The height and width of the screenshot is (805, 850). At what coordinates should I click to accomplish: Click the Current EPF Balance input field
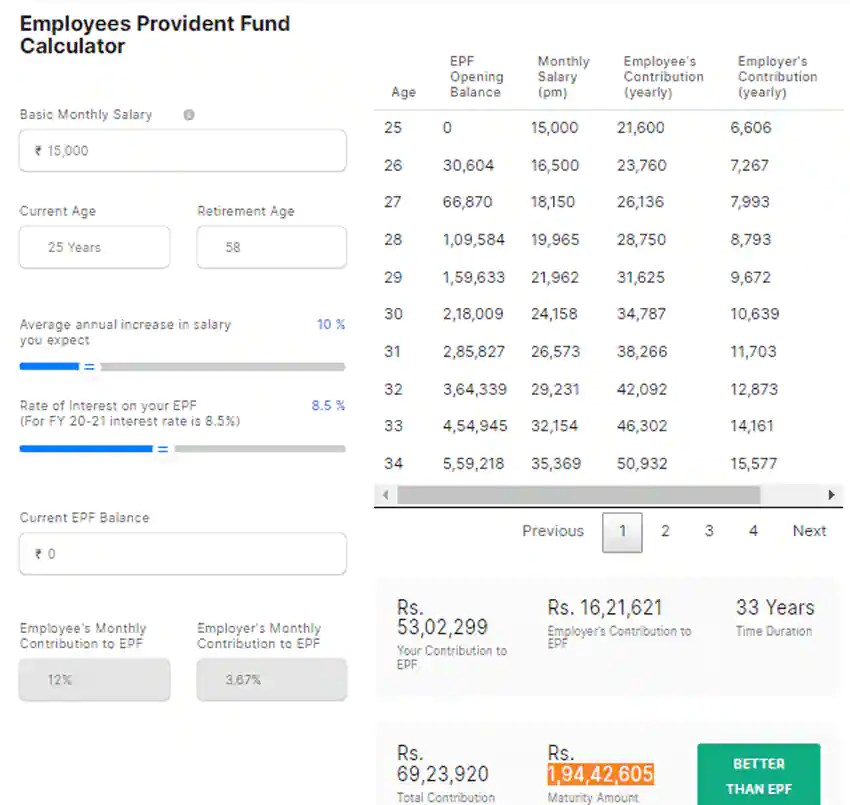(182, 553)
